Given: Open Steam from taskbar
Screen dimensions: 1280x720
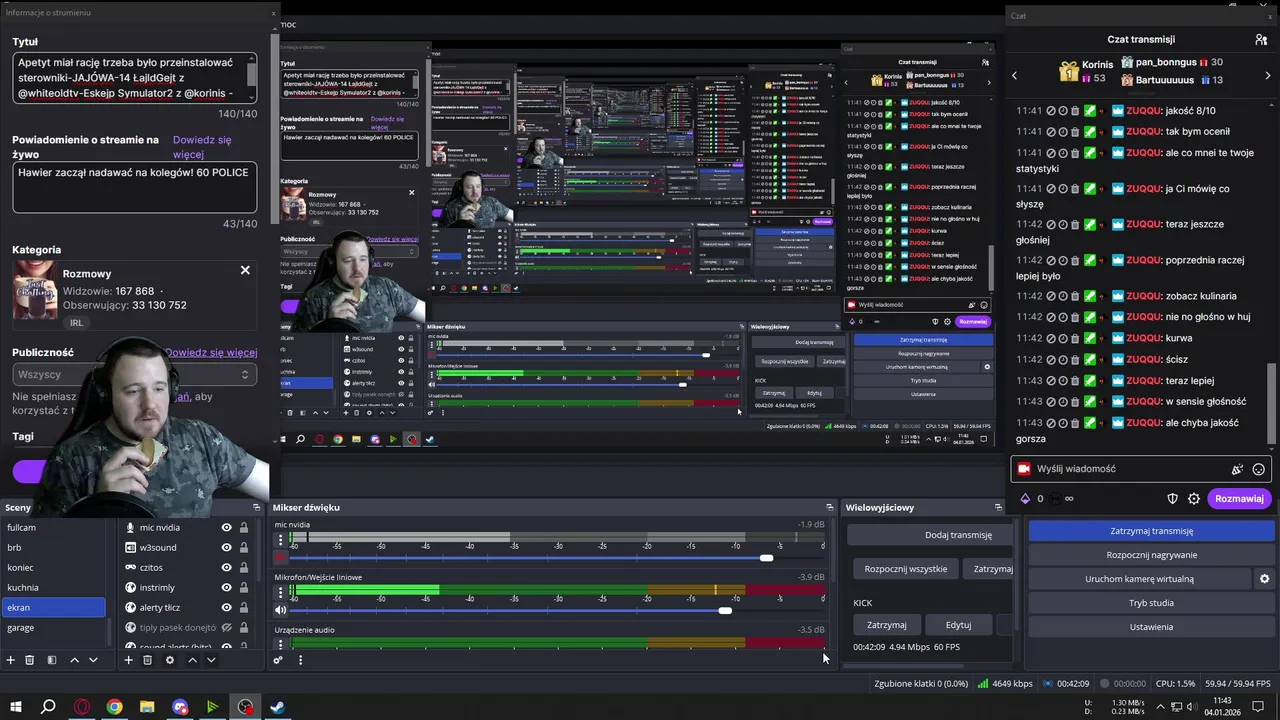Looking at the screenshot, I should [278, 707].
